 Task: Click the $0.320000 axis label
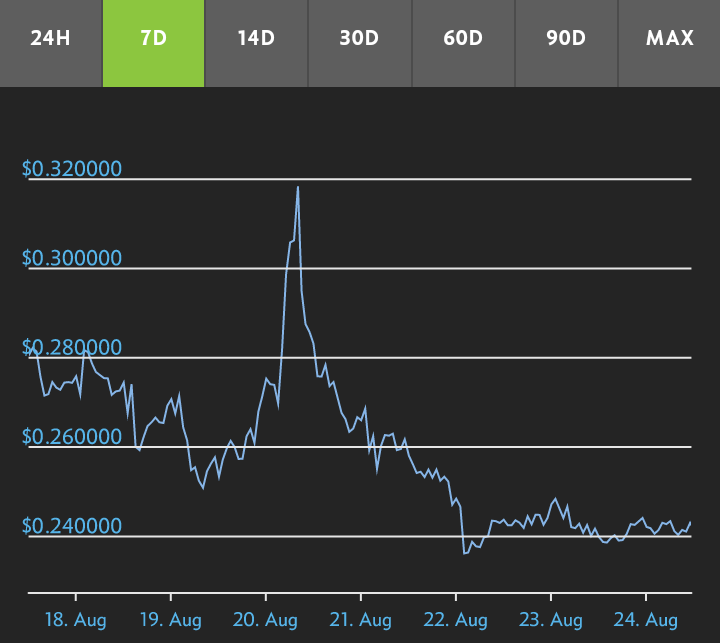tap(72, 169)
